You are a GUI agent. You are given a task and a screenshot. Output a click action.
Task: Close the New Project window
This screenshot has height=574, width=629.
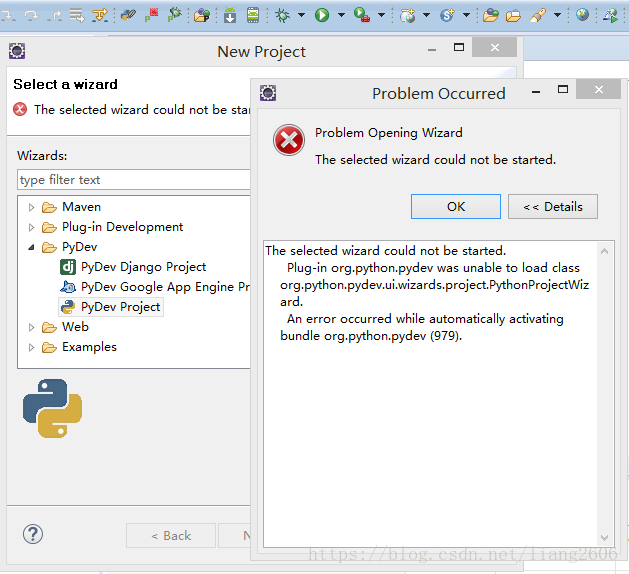tap(495, 48)
